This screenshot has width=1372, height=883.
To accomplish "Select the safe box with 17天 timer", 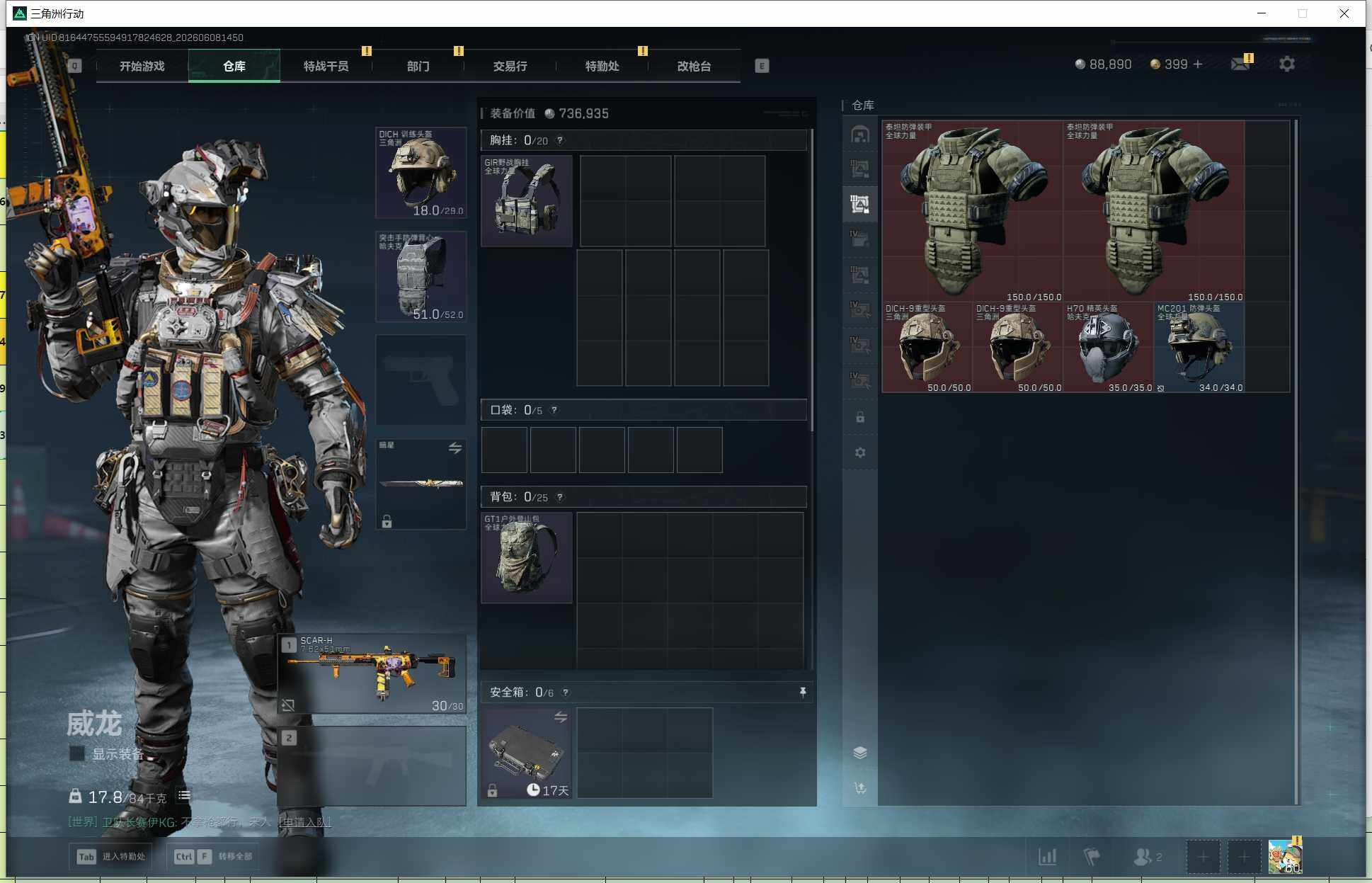I will [x=527, y=753].
